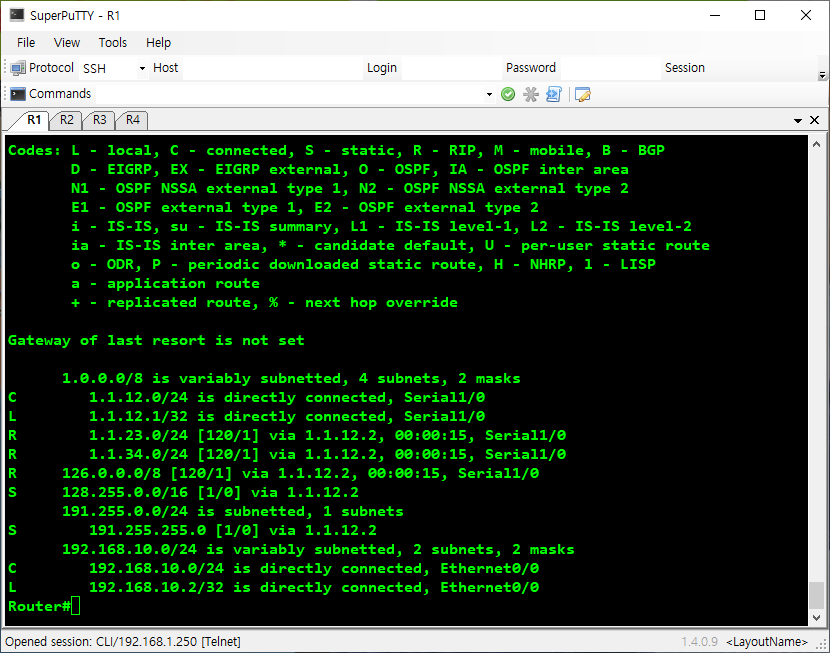The height and width of the screenshot is (653, 830).
Task: Maximize the SuperPuTTY window
Action: (x=760, y=15)
